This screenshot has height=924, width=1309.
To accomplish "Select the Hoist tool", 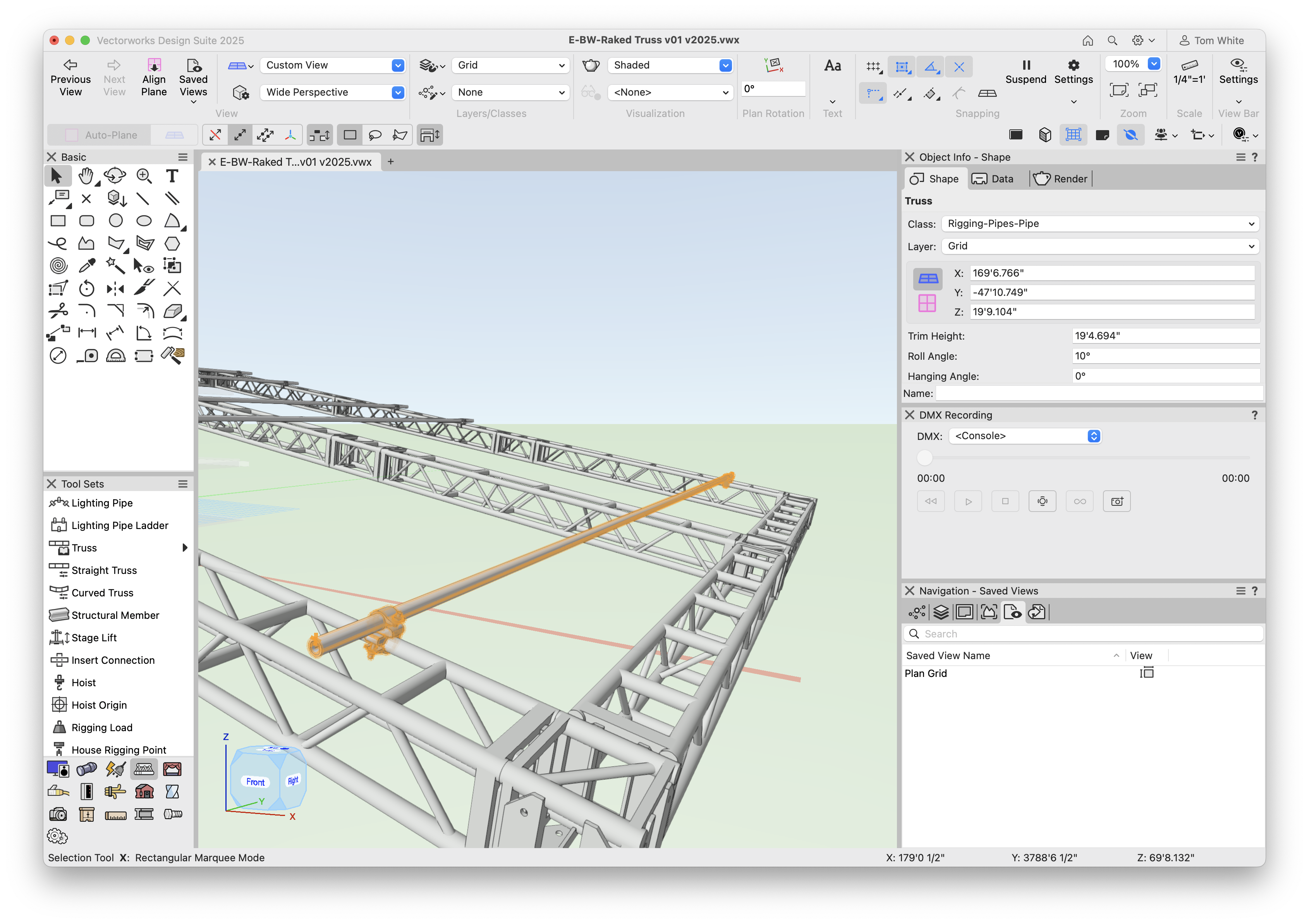I will point(83,682).
